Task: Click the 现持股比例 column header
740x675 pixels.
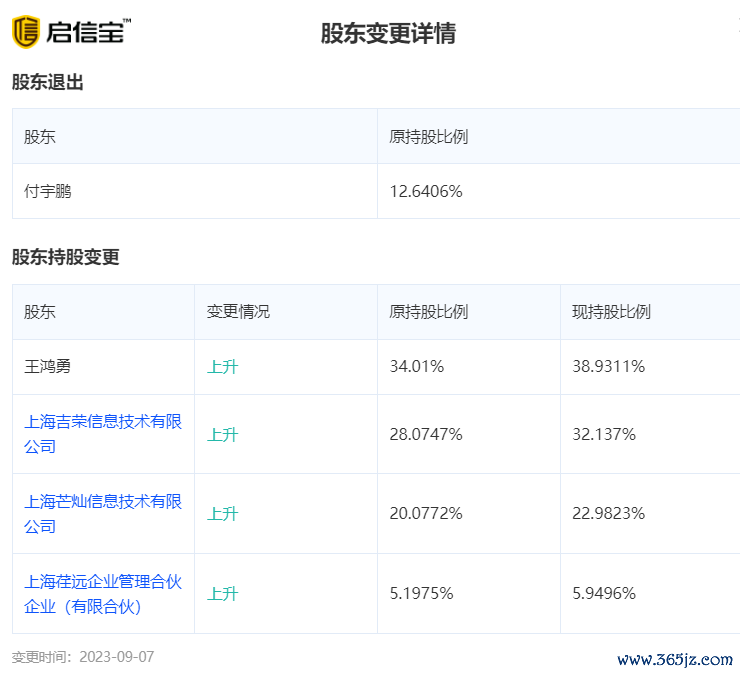Action: pyautogui.click(x=611, y=312)
